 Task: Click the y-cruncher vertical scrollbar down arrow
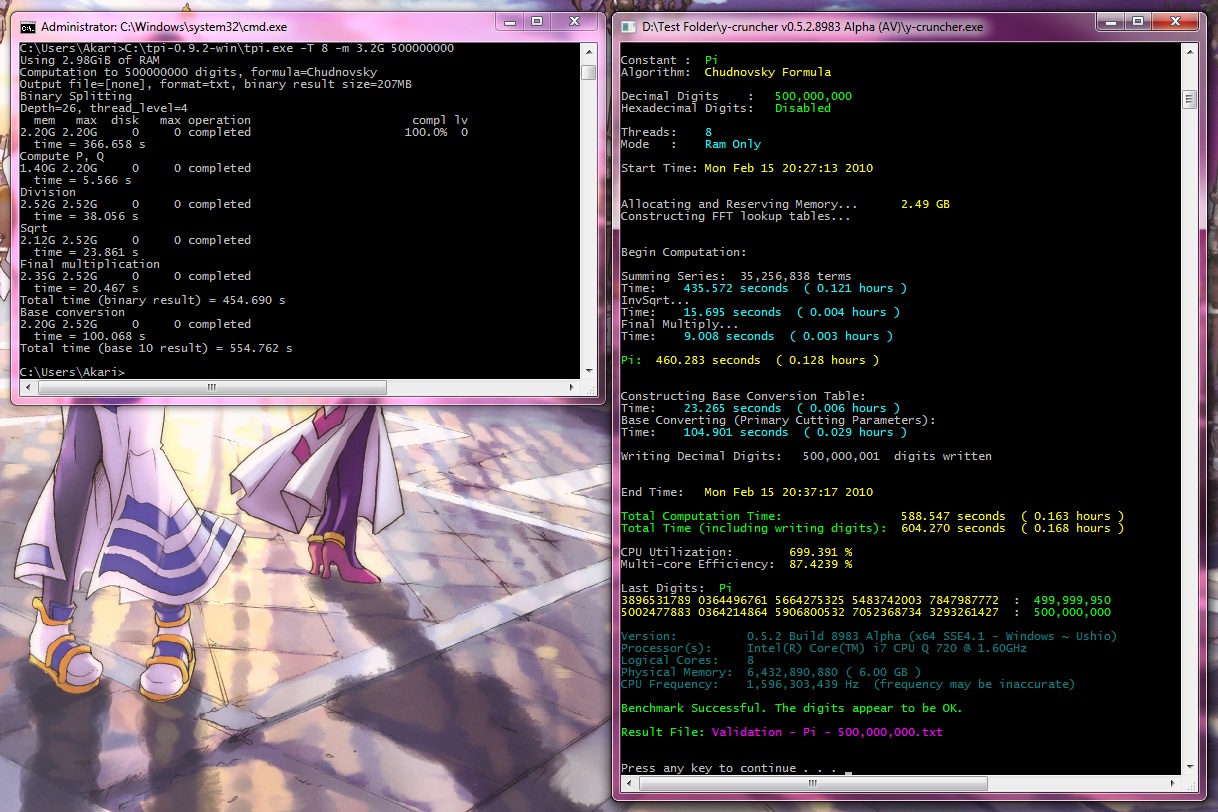point(1190,766)
